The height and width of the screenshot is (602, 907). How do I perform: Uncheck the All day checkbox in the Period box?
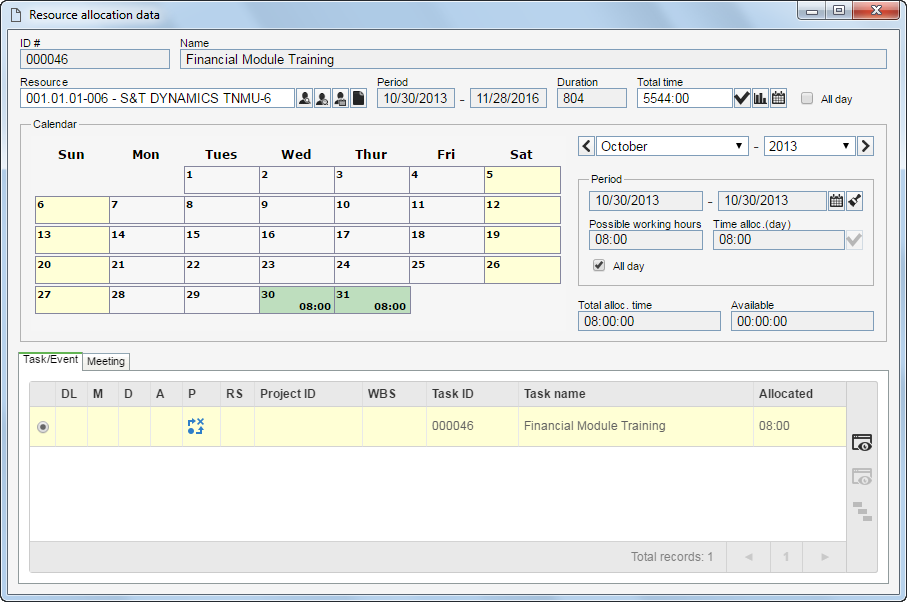(599, 265)
